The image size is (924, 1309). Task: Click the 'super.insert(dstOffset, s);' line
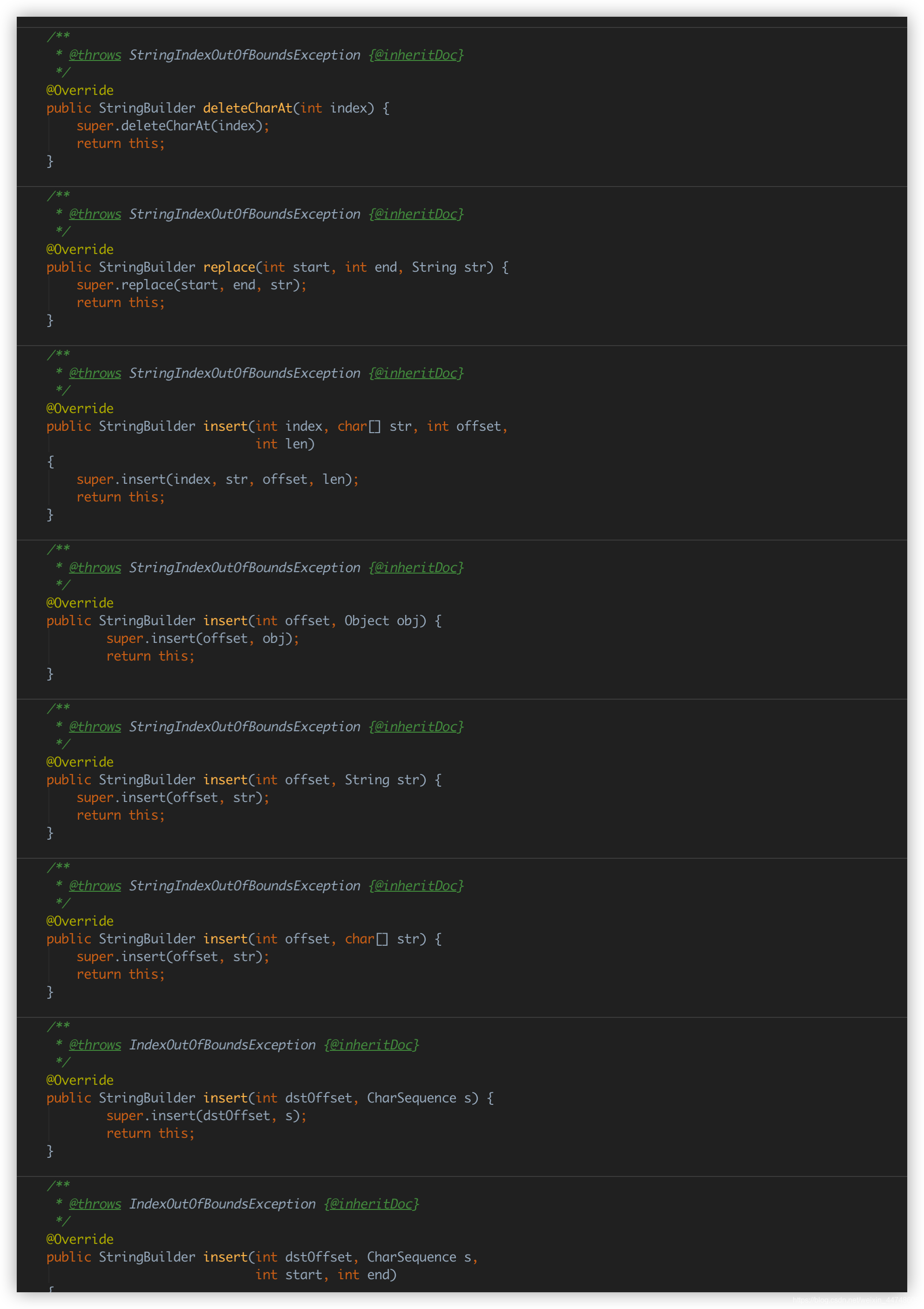pos(207,1116)
